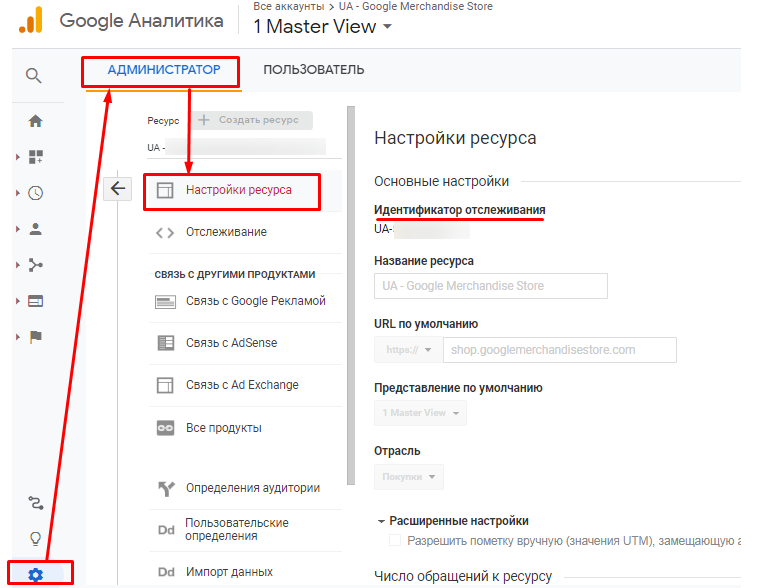Expand the Behavior sidebar arrow
The image size is (757, 588).
click(18, 301)
